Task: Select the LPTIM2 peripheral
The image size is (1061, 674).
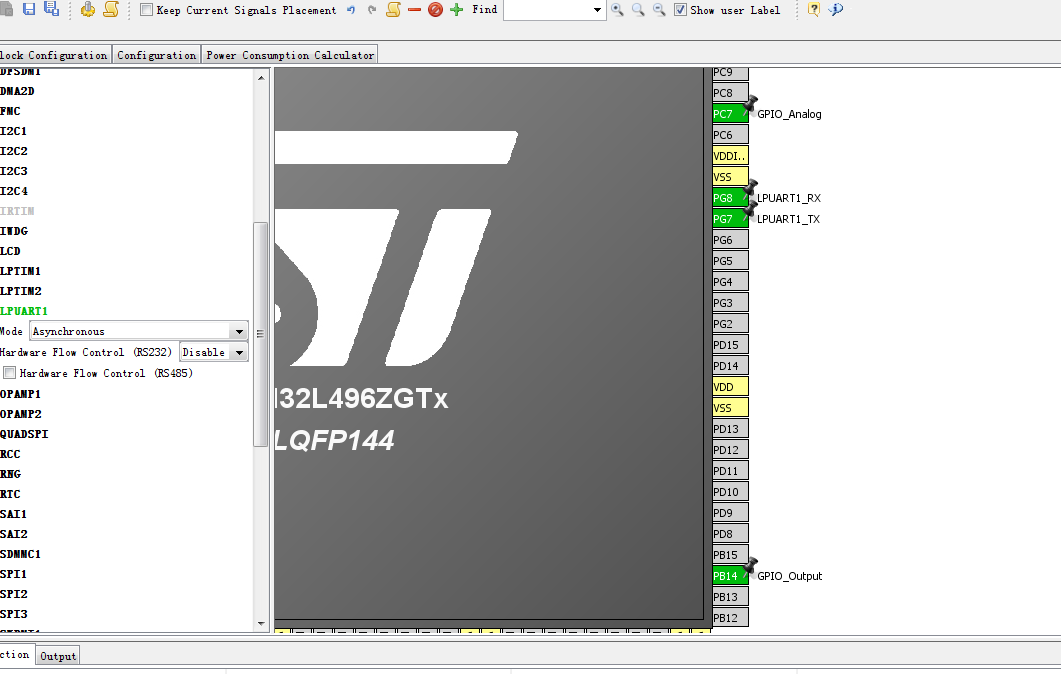Action: click(20, 291)
